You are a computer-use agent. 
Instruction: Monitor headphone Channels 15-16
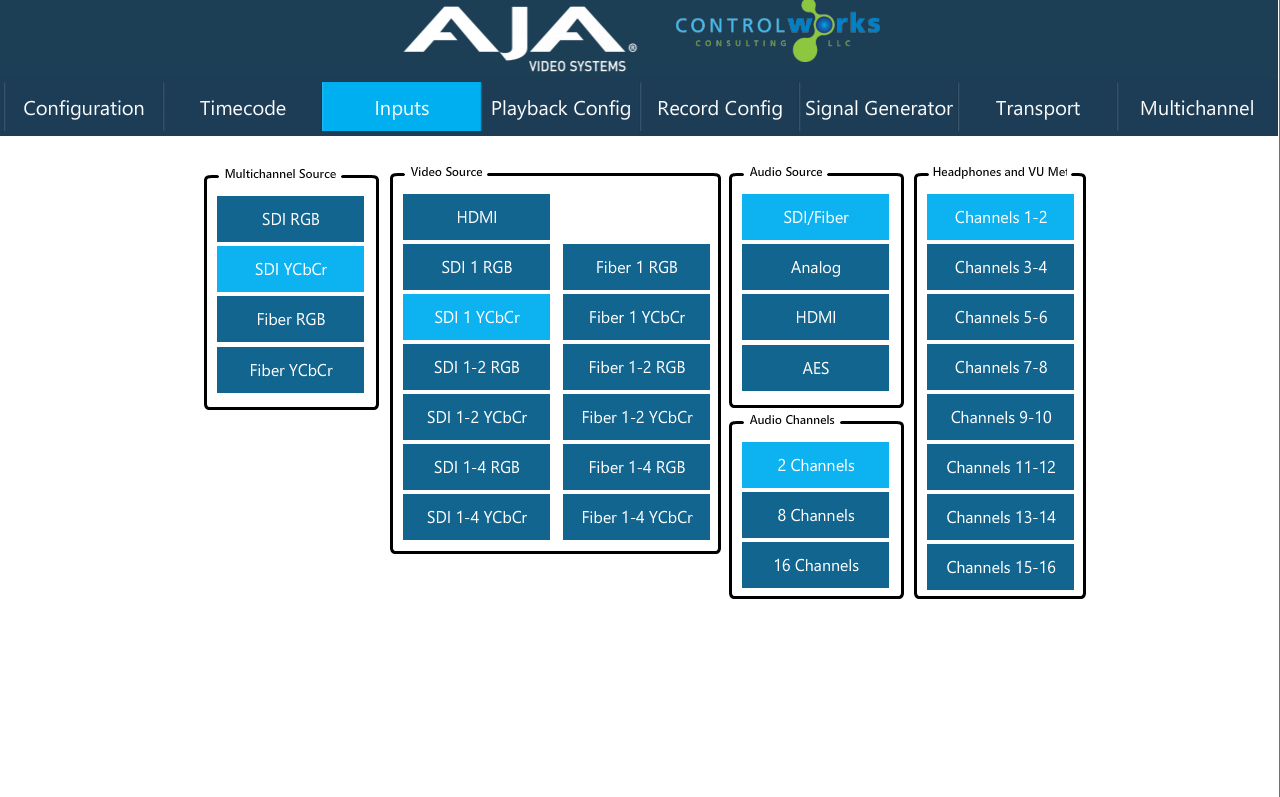[x=1000, y=567]
